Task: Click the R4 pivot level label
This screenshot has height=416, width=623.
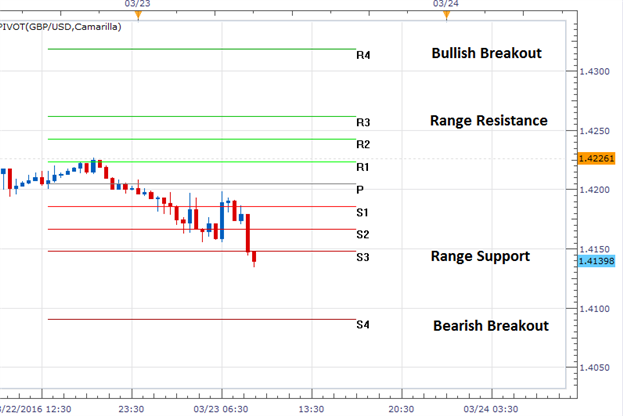Action: point(363,55)
